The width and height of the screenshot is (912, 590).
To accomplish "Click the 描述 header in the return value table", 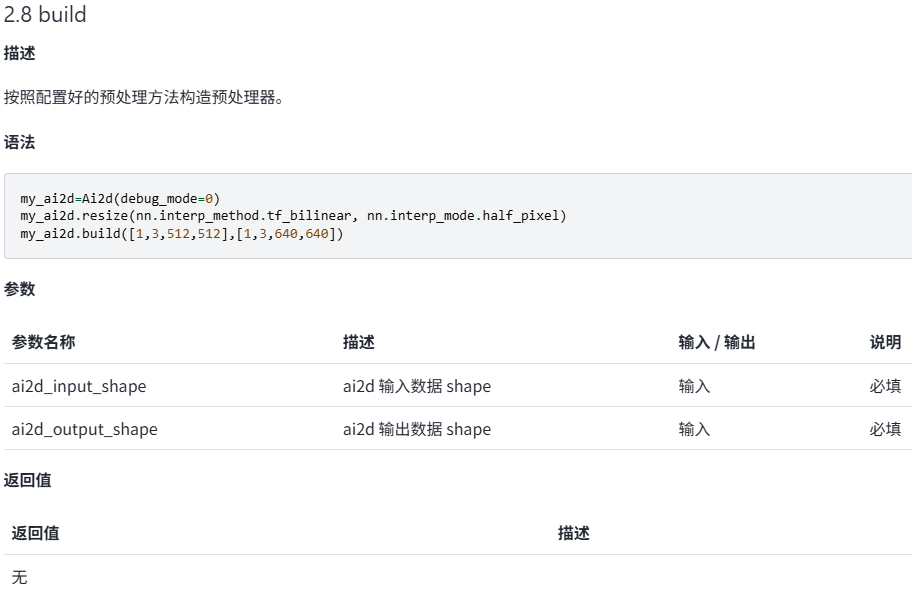I will point(573,533).
